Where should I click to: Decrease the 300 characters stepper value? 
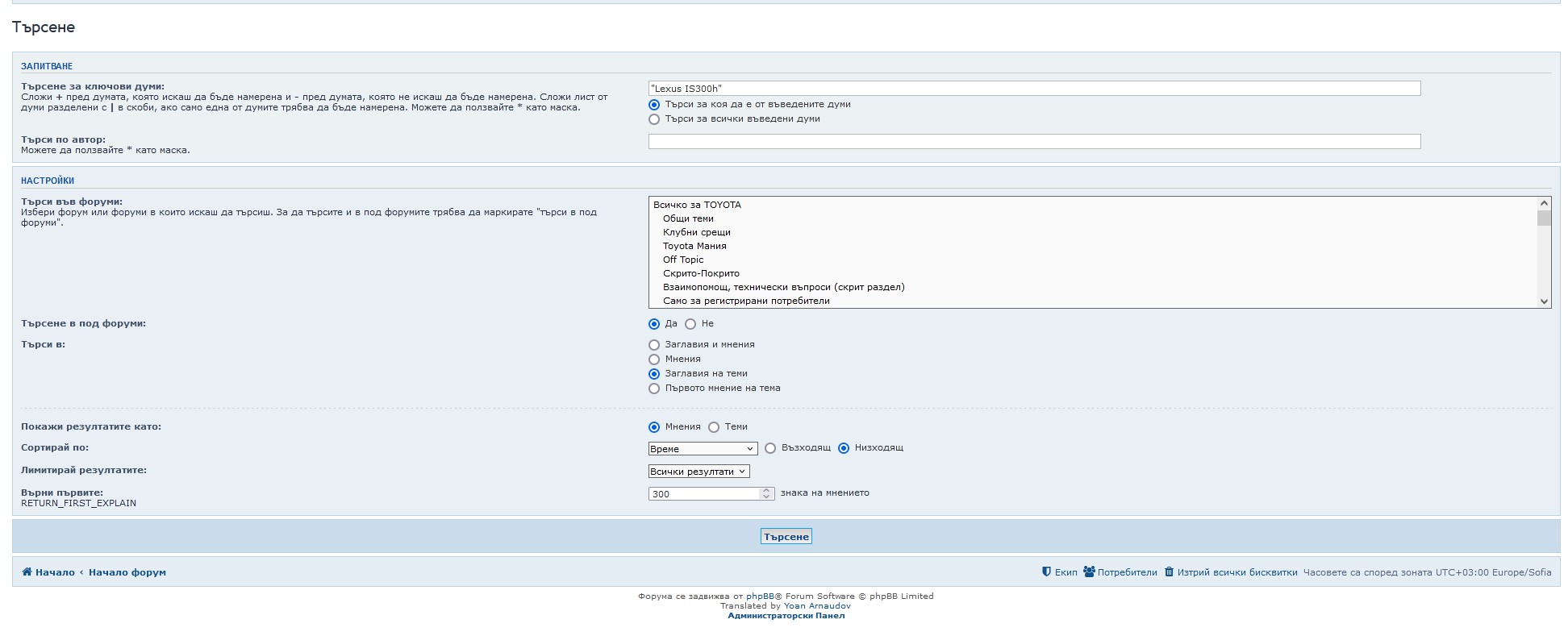tap(766, 497)
